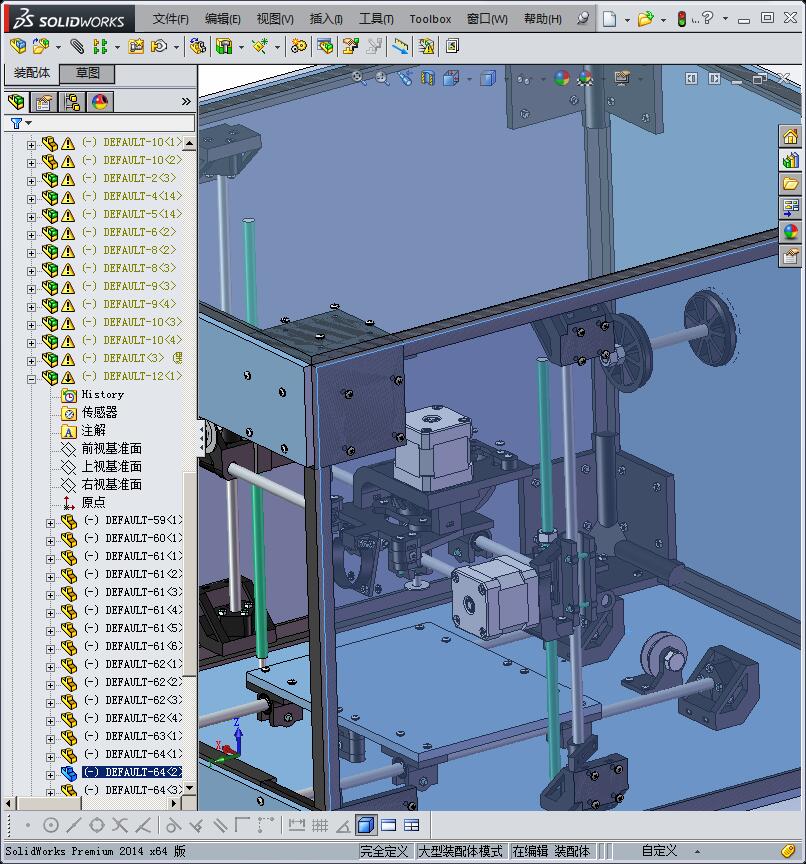Image resolution: width=806 pixels, height=864 pixels.
Task: Click the Reference Geometry icon
Action: [259, 46]
